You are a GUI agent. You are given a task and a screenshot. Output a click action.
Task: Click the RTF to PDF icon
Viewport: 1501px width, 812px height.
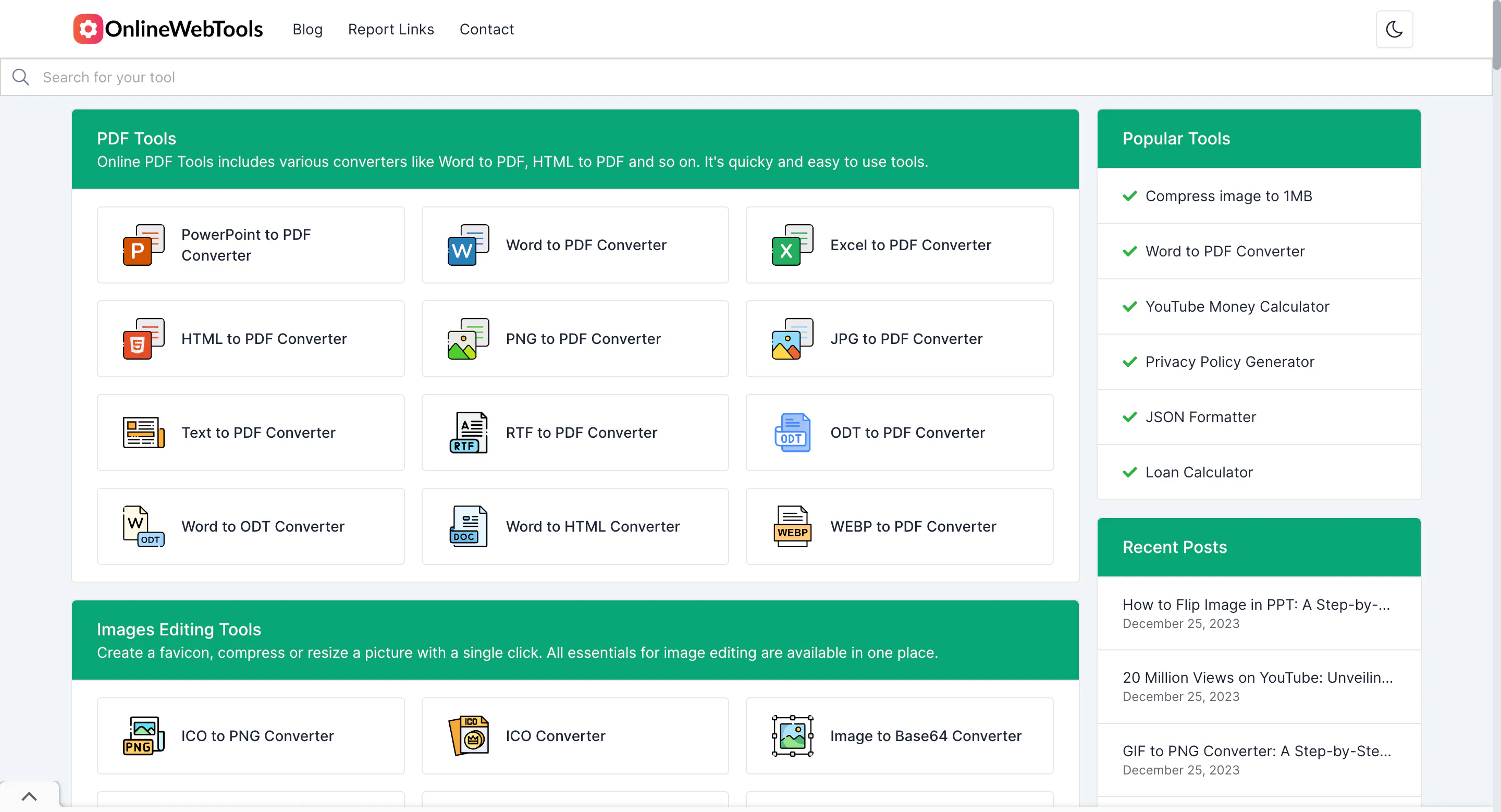468,433
